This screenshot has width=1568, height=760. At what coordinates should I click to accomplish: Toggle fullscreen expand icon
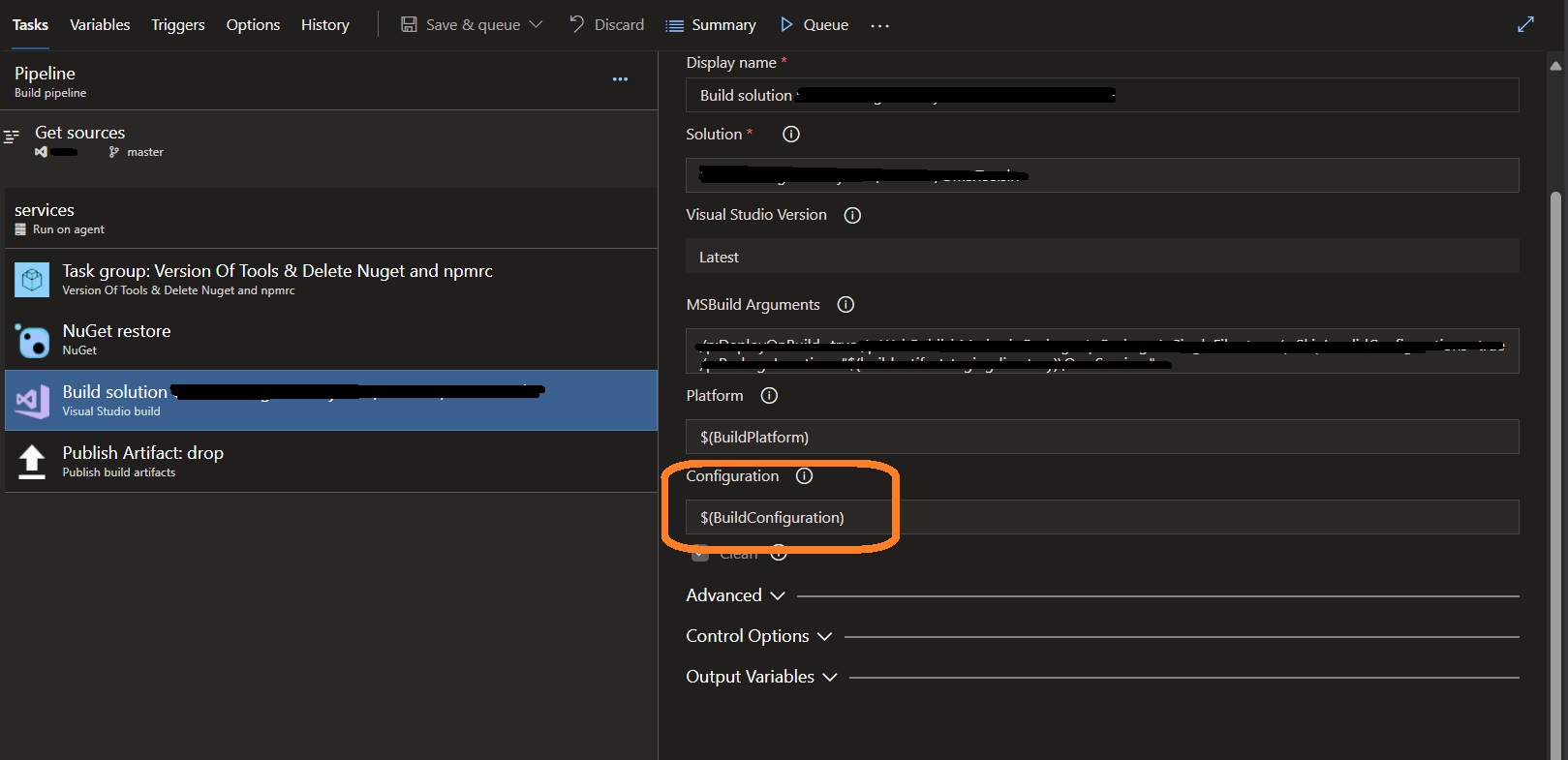(1525, 24)
